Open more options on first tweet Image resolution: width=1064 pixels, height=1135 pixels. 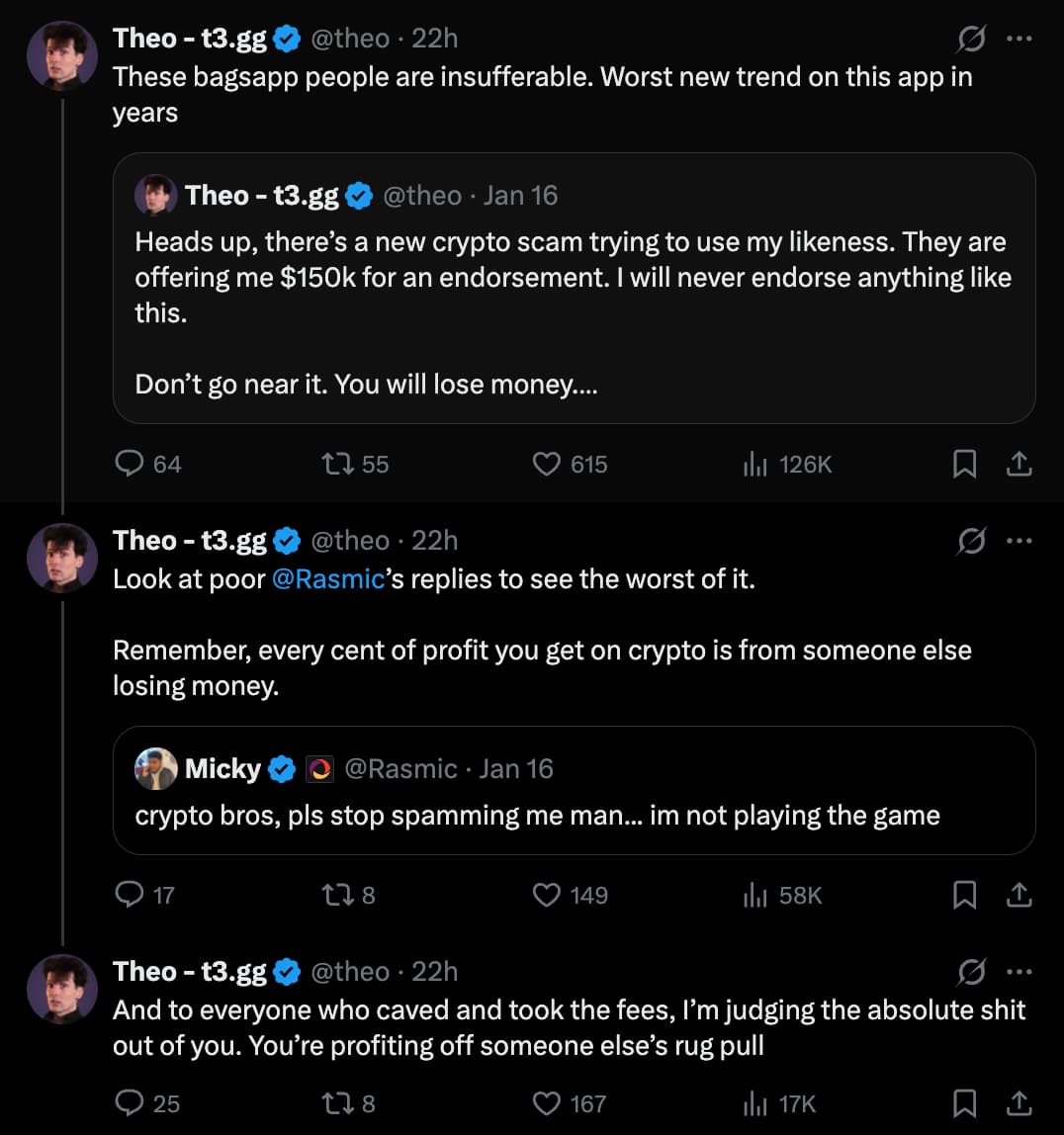click(1019, 39)
